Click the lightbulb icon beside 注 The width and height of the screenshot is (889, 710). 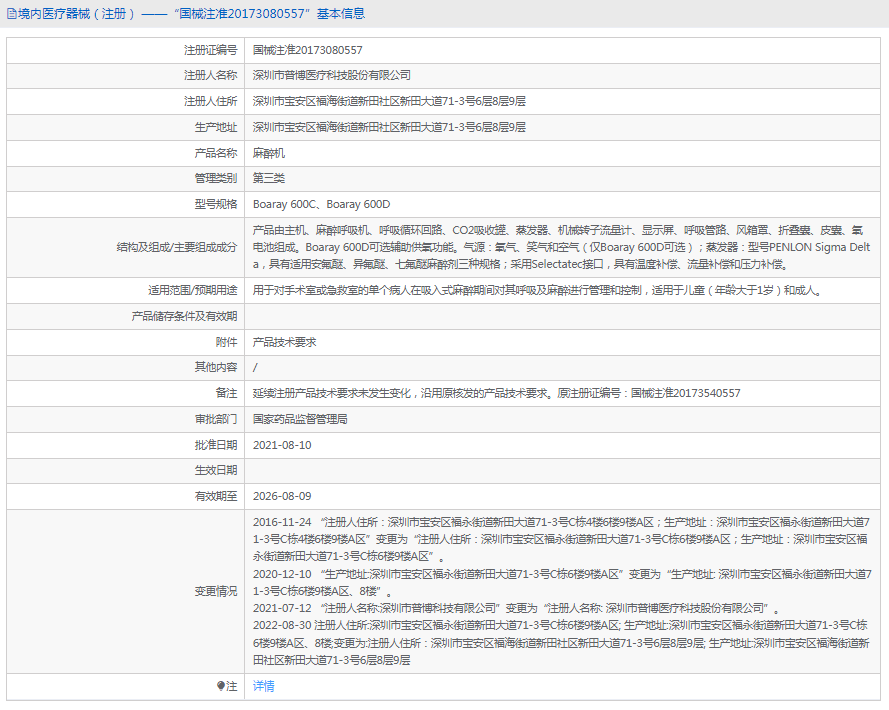point(221,686)
